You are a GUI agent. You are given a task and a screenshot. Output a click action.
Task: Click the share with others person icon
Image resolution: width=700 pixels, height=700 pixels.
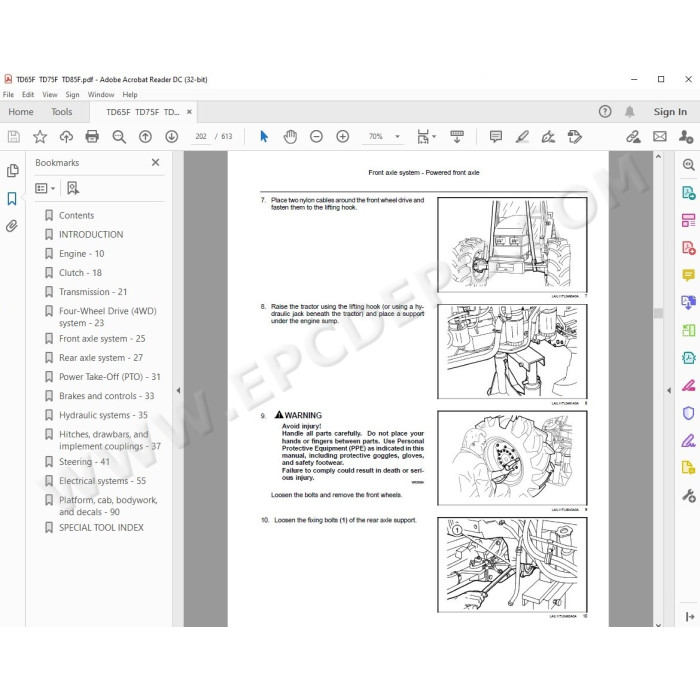click(x=686, y=137)
